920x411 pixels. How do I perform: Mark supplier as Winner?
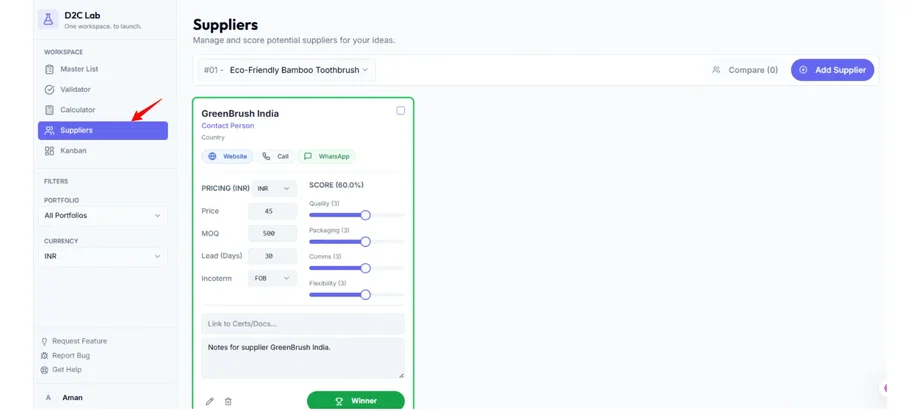click(356, 400)
